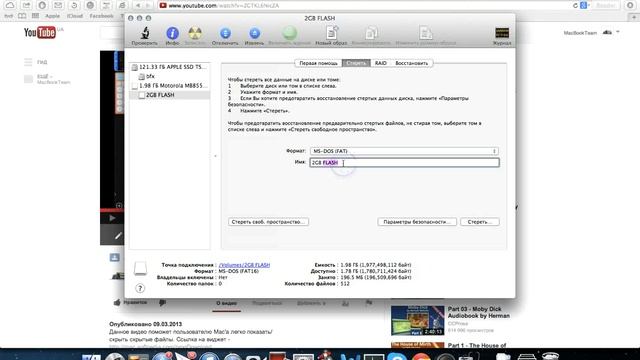Click the Извлечь eject icon

(254, 33)
